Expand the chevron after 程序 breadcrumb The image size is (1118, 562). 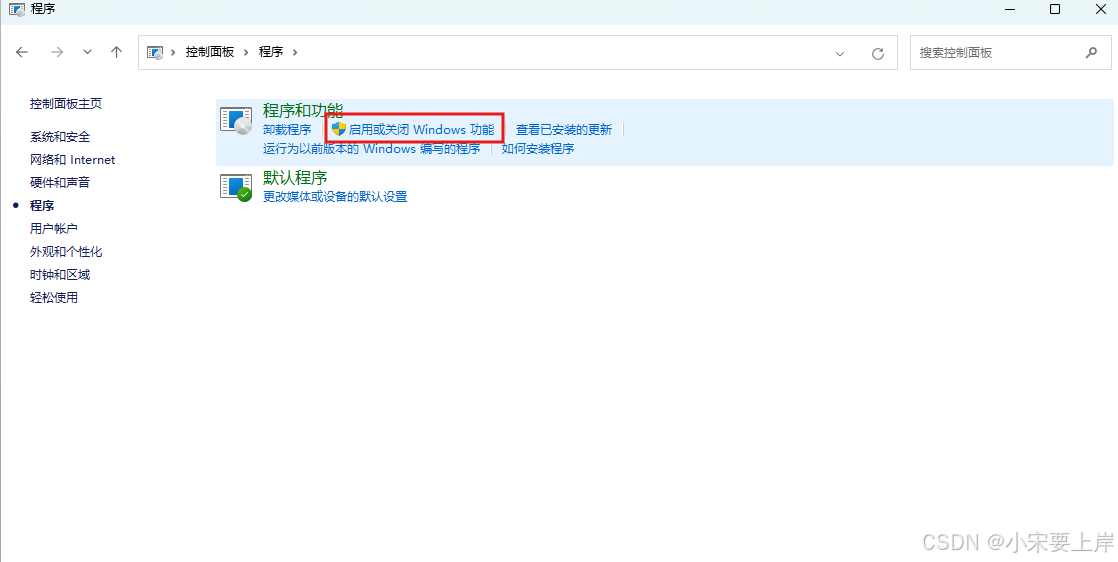tap(295, 52)
